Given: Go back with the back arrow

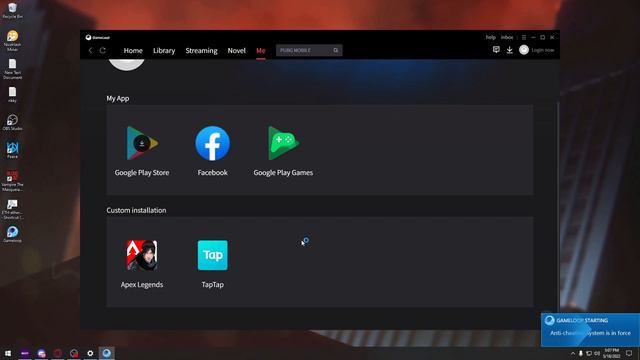Looking at the screenshot, I should point(91,50).
